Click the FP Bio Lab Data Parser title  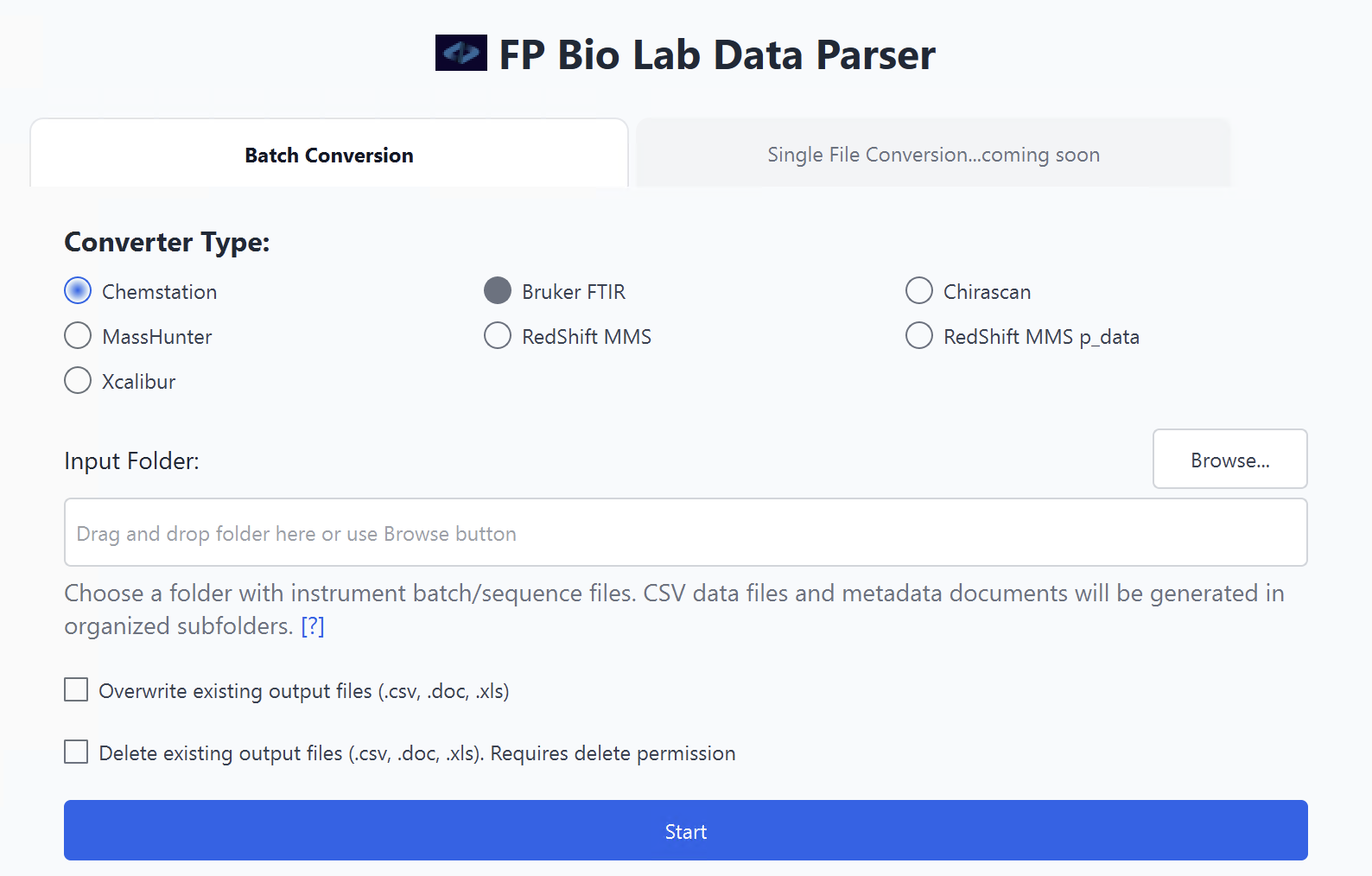tap(717, 55)
